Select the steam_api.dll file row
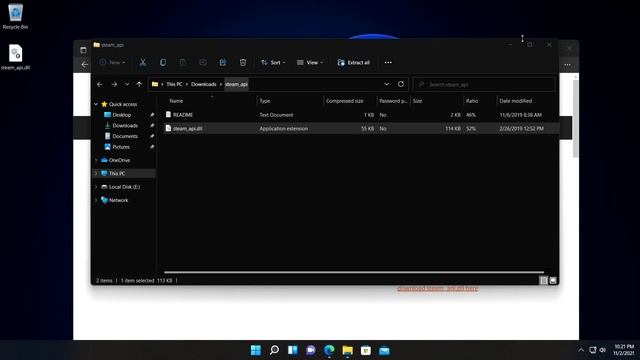Screen dimensions: 640x360 point(361,129)
